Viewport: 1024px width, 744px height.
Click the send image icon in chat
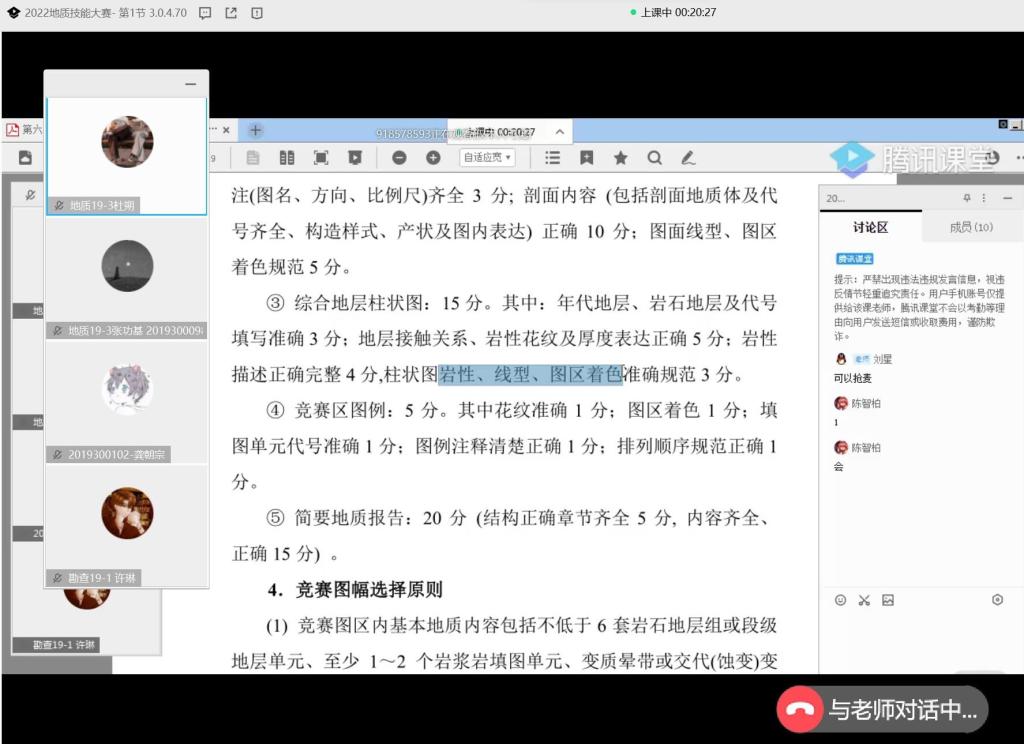click(x=888, y=600)
